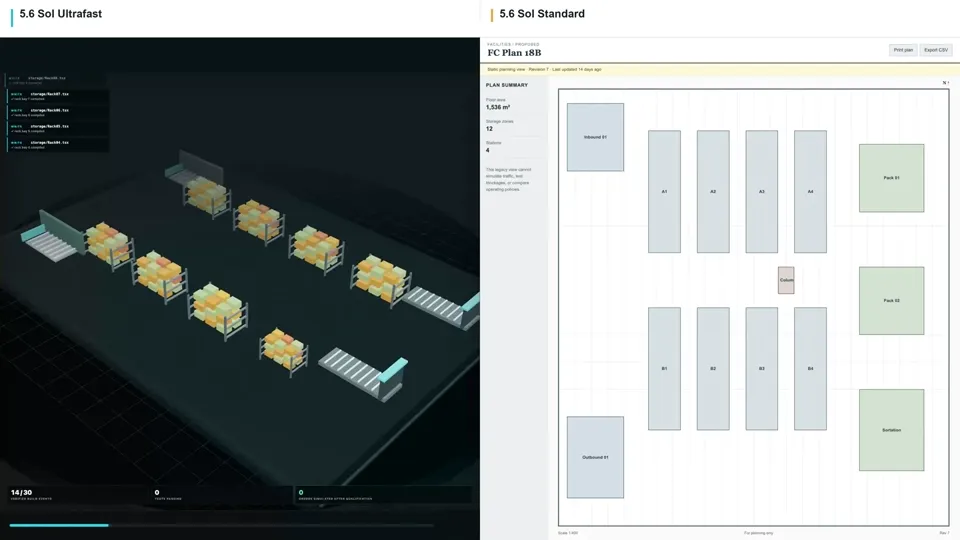
Task: Click the Facilities / Proposed breadcrumb
Action: pos(513,44)
